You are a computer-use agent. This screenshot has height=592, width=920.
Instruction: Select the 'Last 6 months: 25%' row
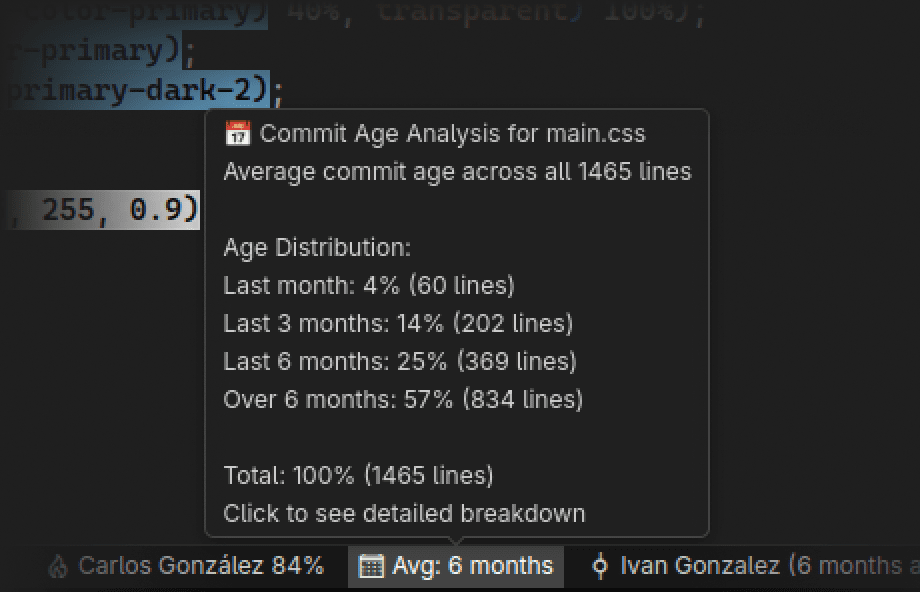pos(400,362)
